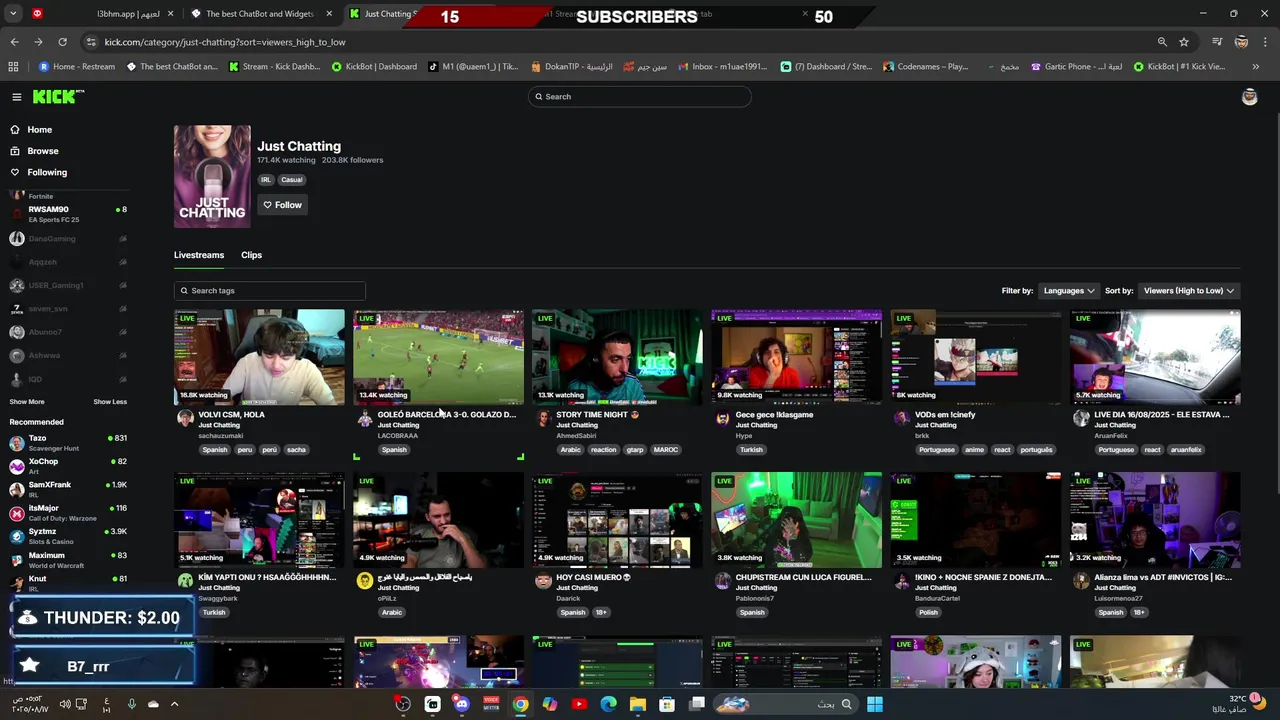1280x720 pixels.
Task: Click Show Less in the sidebar
Action: 110,402
